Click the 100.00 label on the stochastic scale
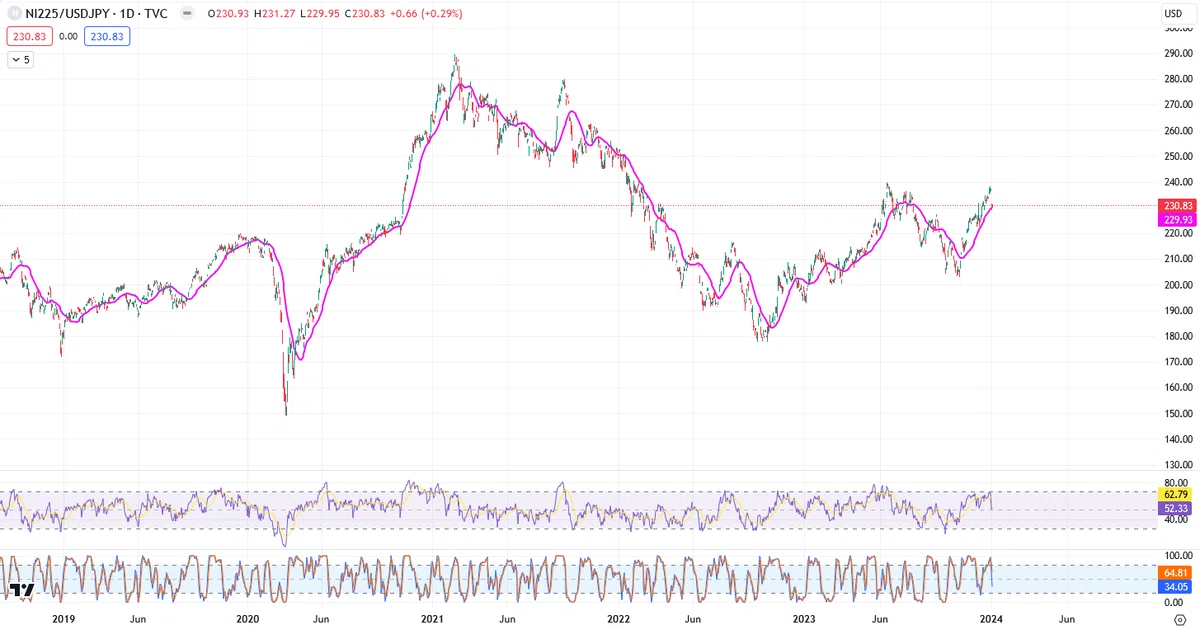Screen dimensions: 1200x629 (1177, 554)
